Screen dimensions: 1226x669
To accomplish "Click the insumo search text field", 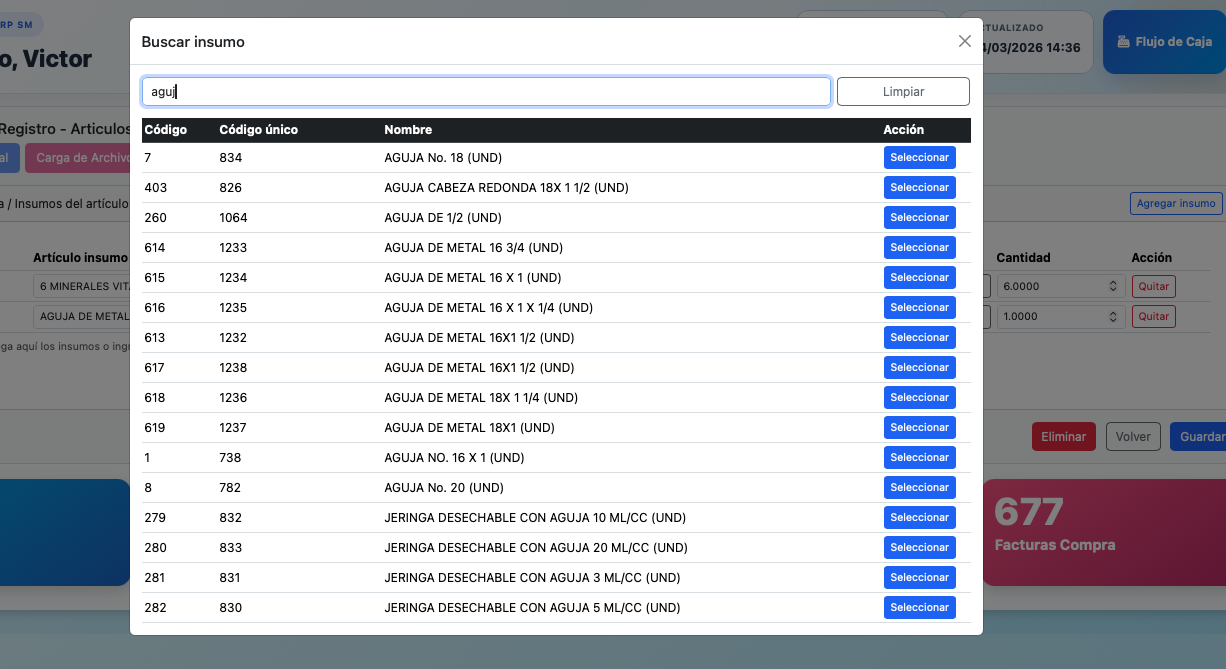I will coord(486,92).
